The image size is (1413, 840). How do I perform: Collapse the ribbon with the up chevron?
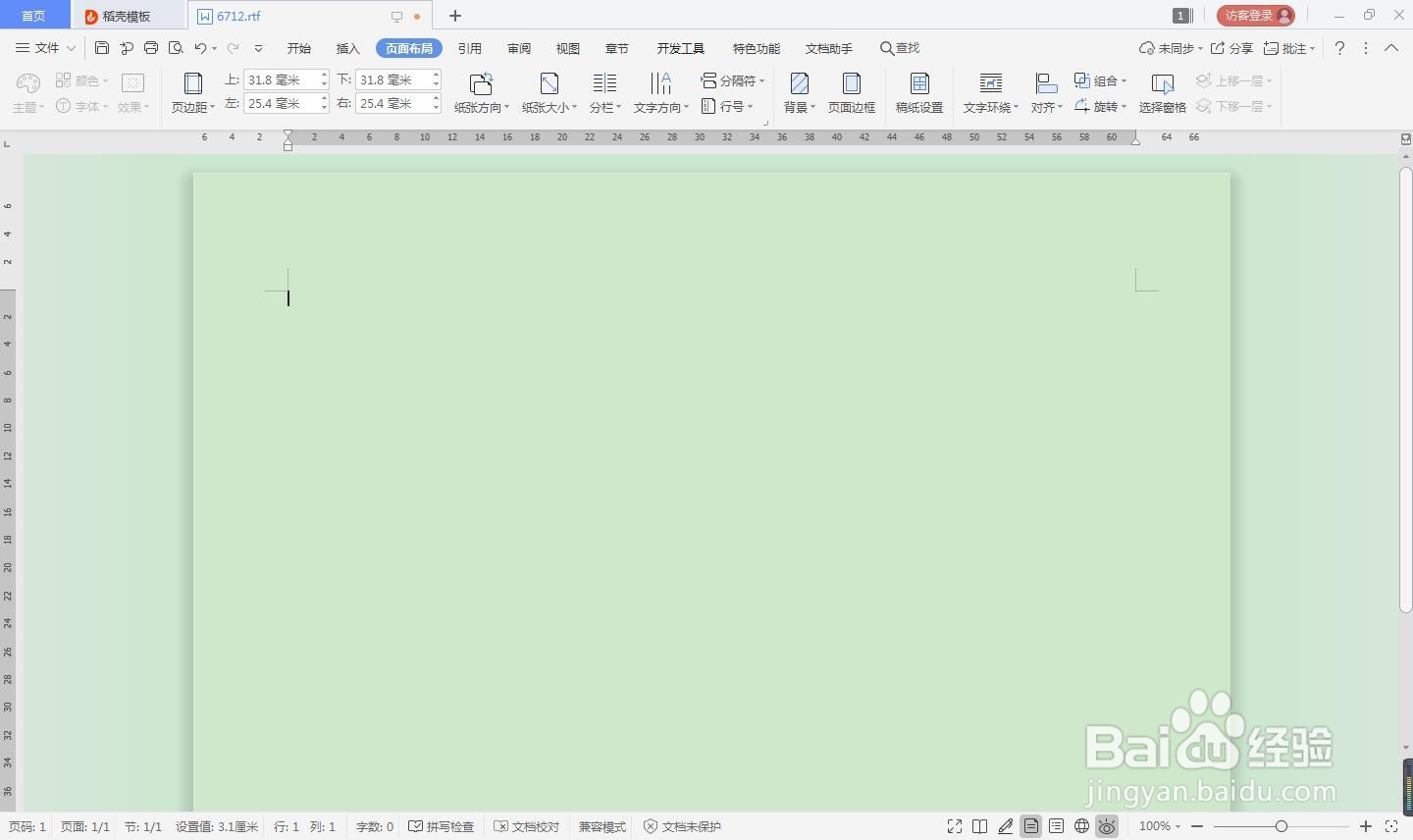coord(1391,48)
